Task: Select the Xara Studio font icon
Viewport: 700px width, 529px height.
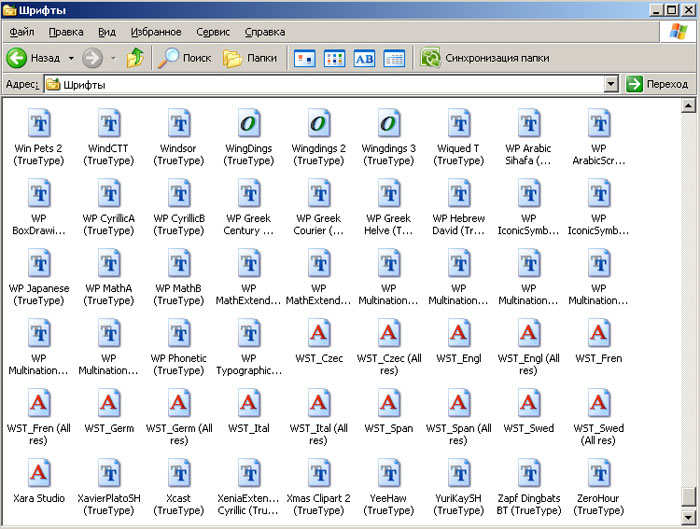Action: coord(39,473)
